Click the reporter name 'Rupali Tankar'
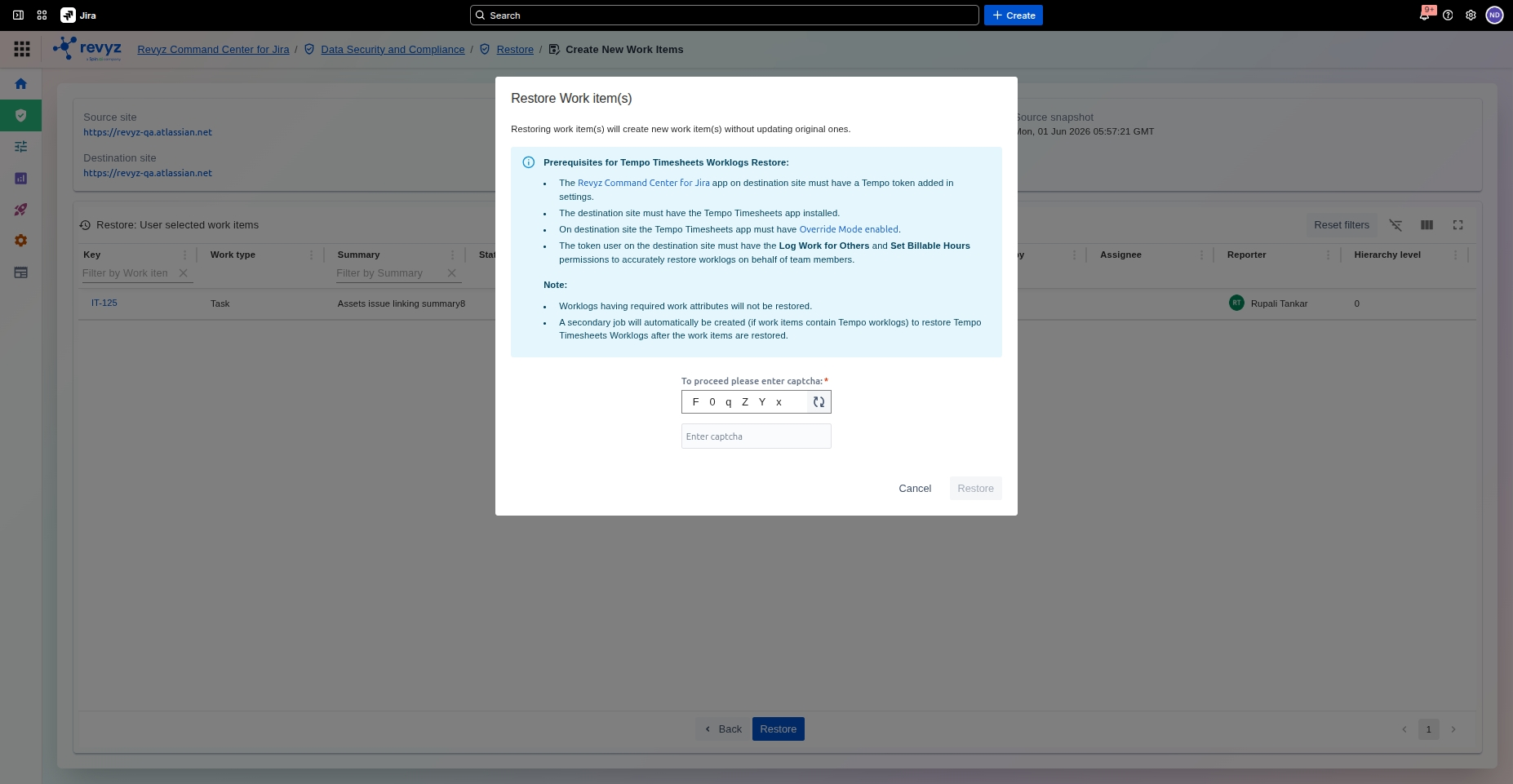Screen dimensions: 1513x784 point(1279,303)
